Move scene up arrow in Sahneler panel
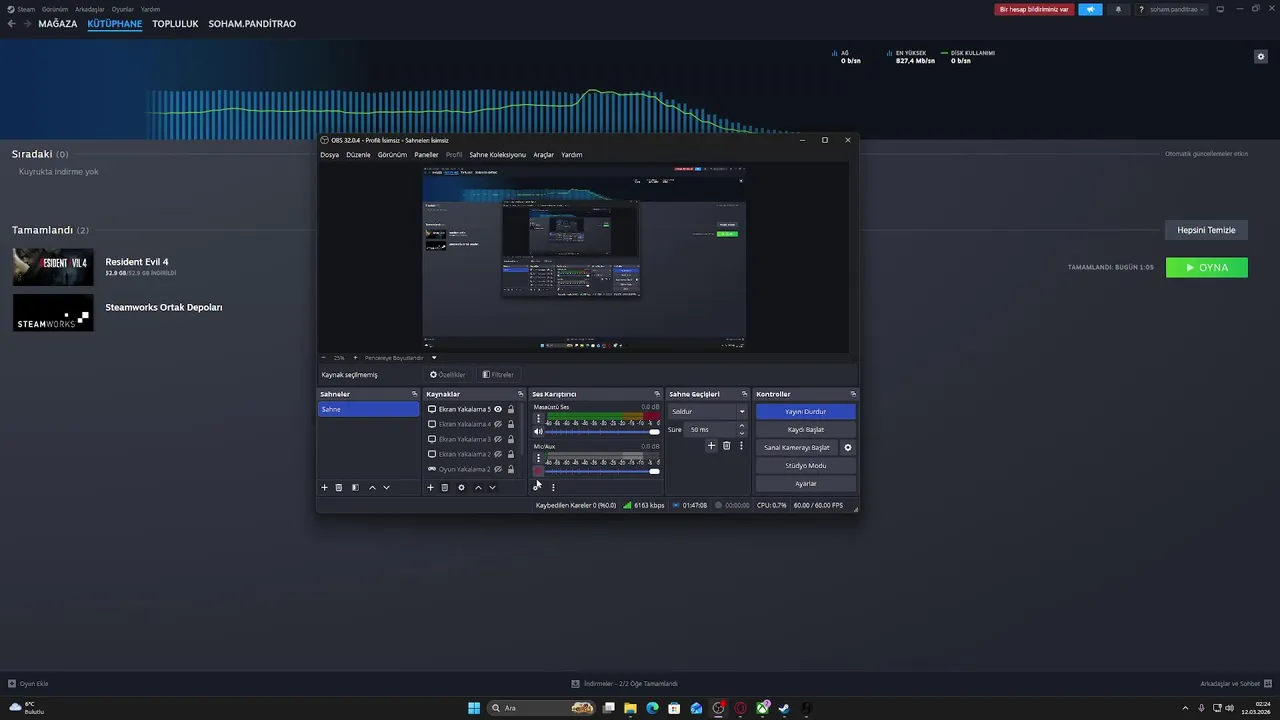The width and height of the screenshot is (1280, 720). pyautogui.click(x=372, y=487)
